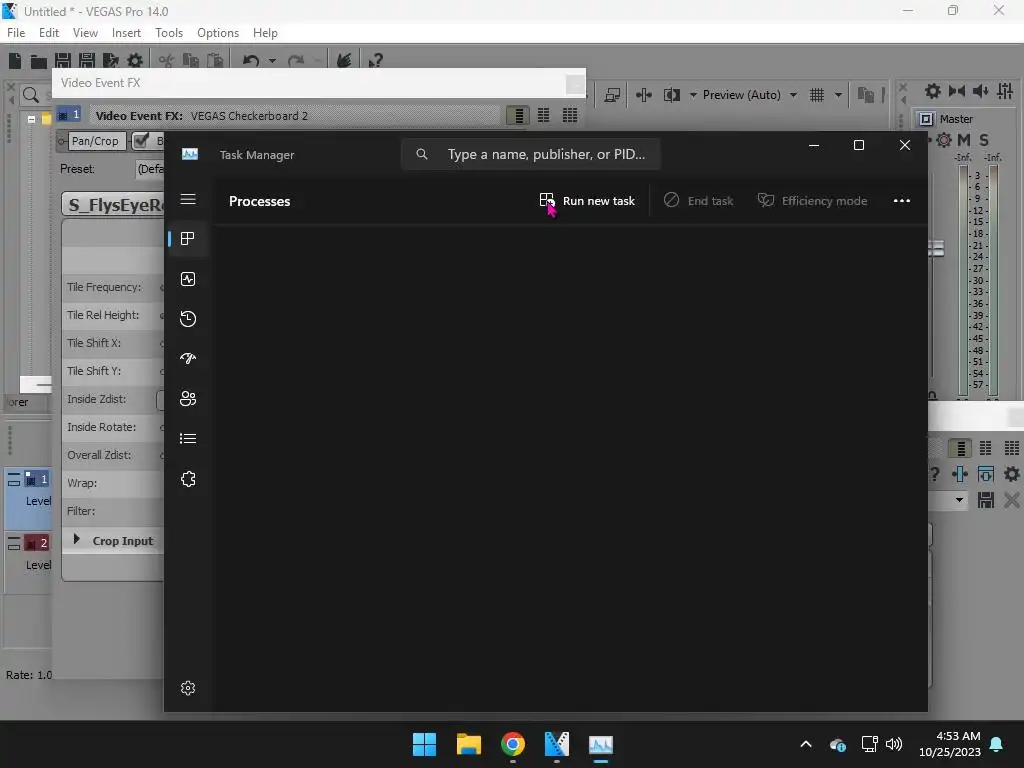Click Save As icon in VEGAS toolbar
This screenshot has height=768, width=1024.
tap(87, 61)
